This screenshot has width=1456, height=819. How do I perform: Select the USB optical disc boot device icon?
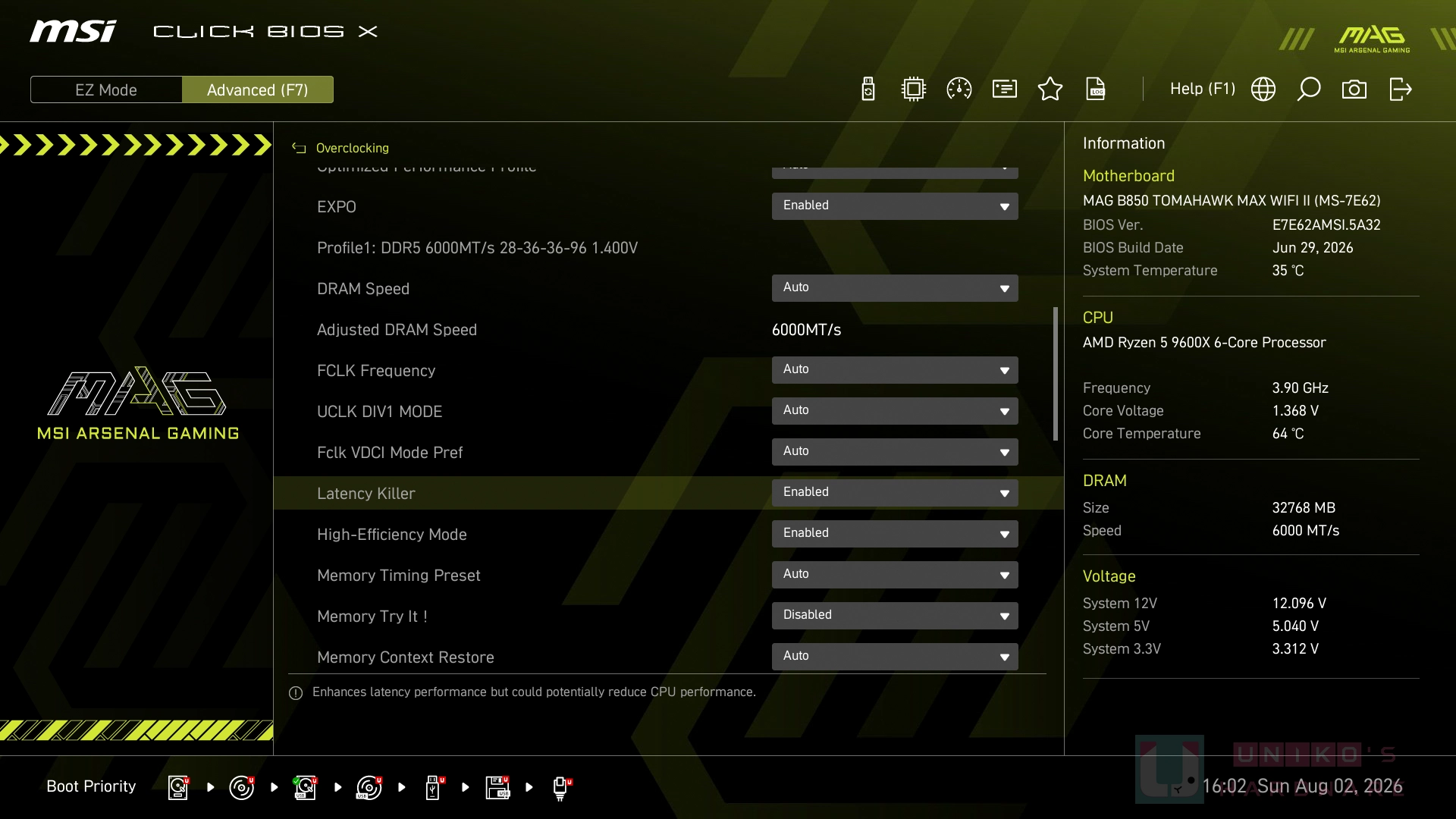point(369,787)
